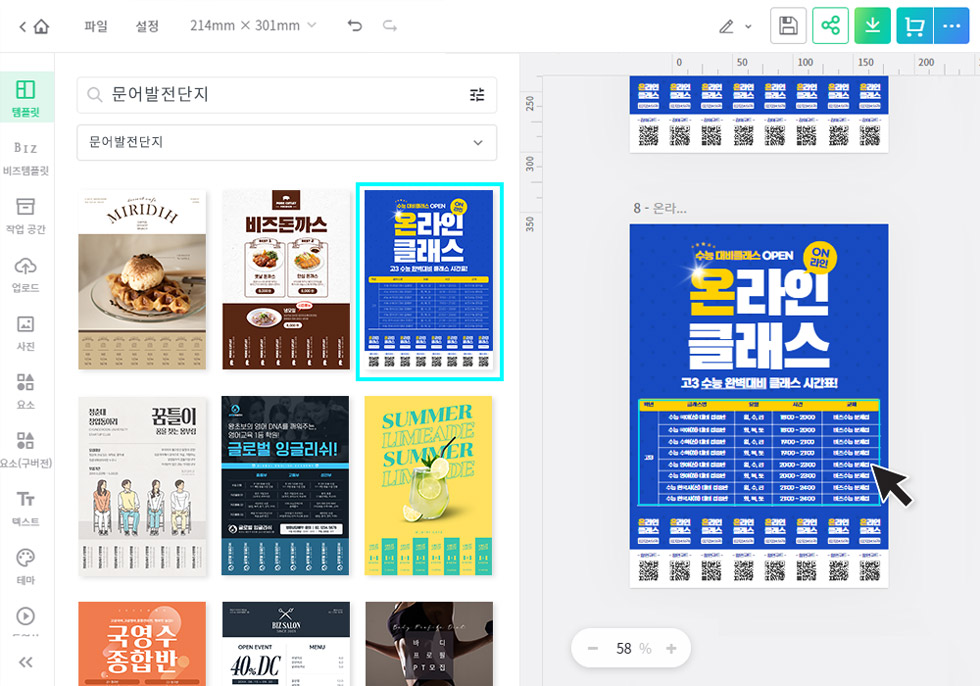This screenshot has width=980, height=686.
Task: Click the blue more options (…) button
Action: [951, 26]
